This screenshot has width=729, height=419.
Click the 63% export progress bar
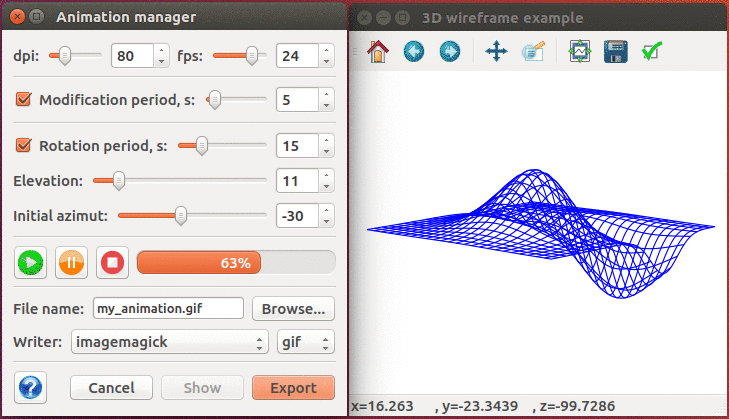236,263
